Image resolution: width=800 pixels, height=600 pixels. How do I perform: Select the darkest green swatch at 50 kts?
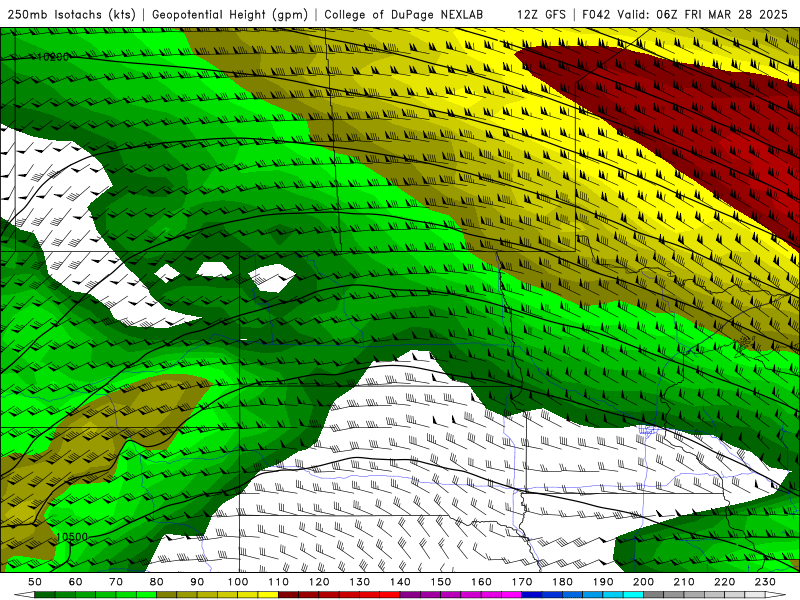point(44,595)
